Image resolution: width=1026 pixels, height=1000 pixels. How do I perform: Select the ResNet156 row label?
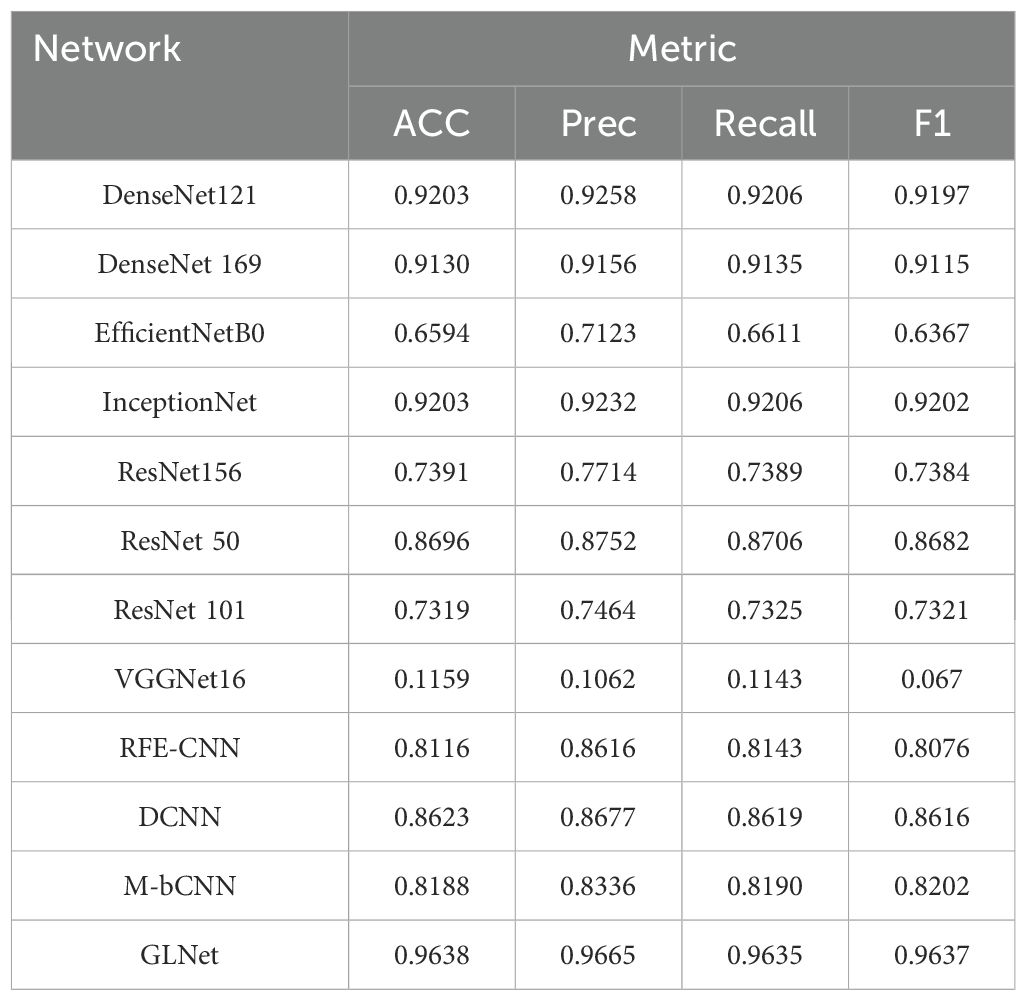point(179,472)
